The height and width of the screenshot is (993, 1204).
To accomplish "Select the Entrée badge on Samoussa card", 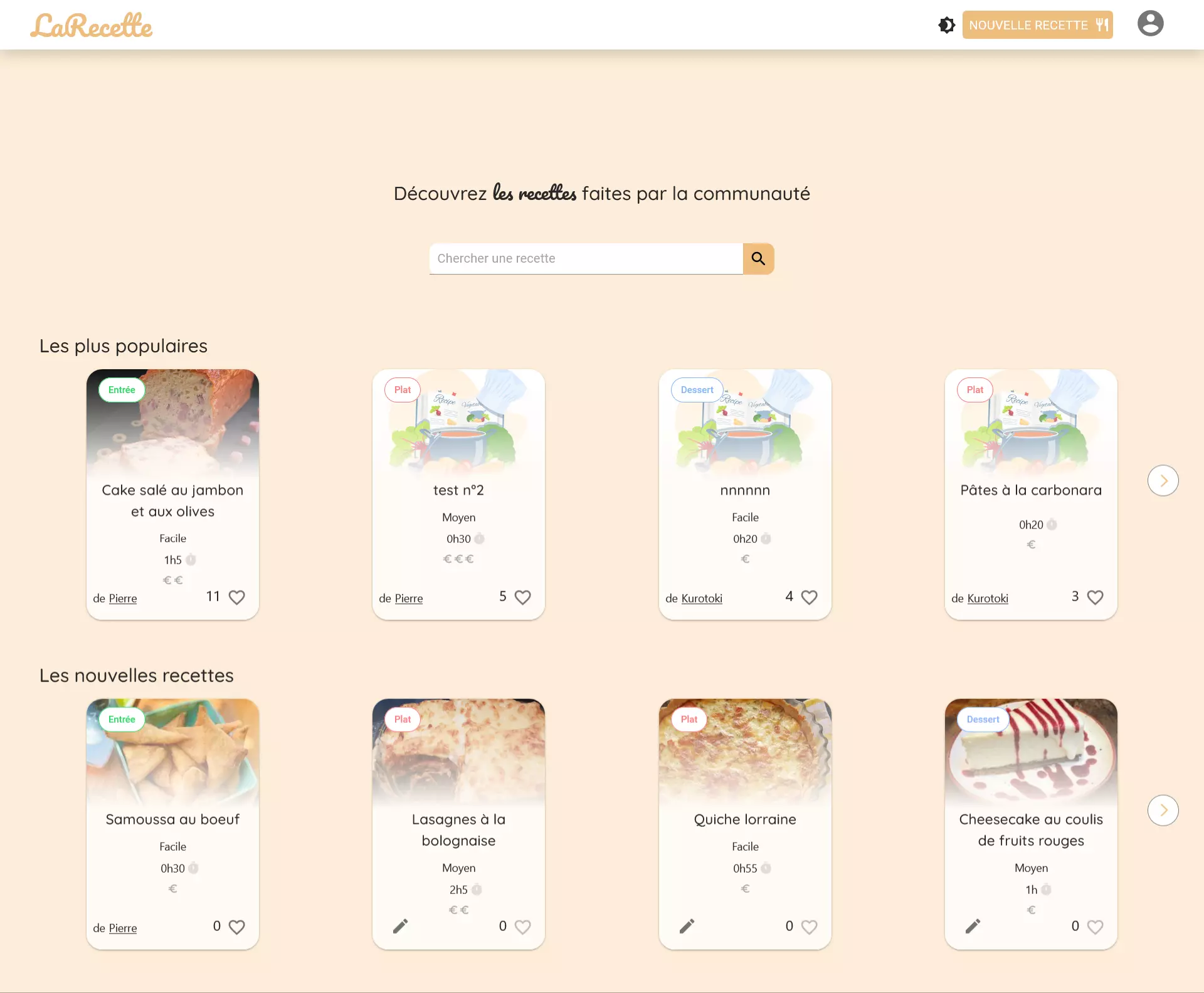I will pos(121,719).
